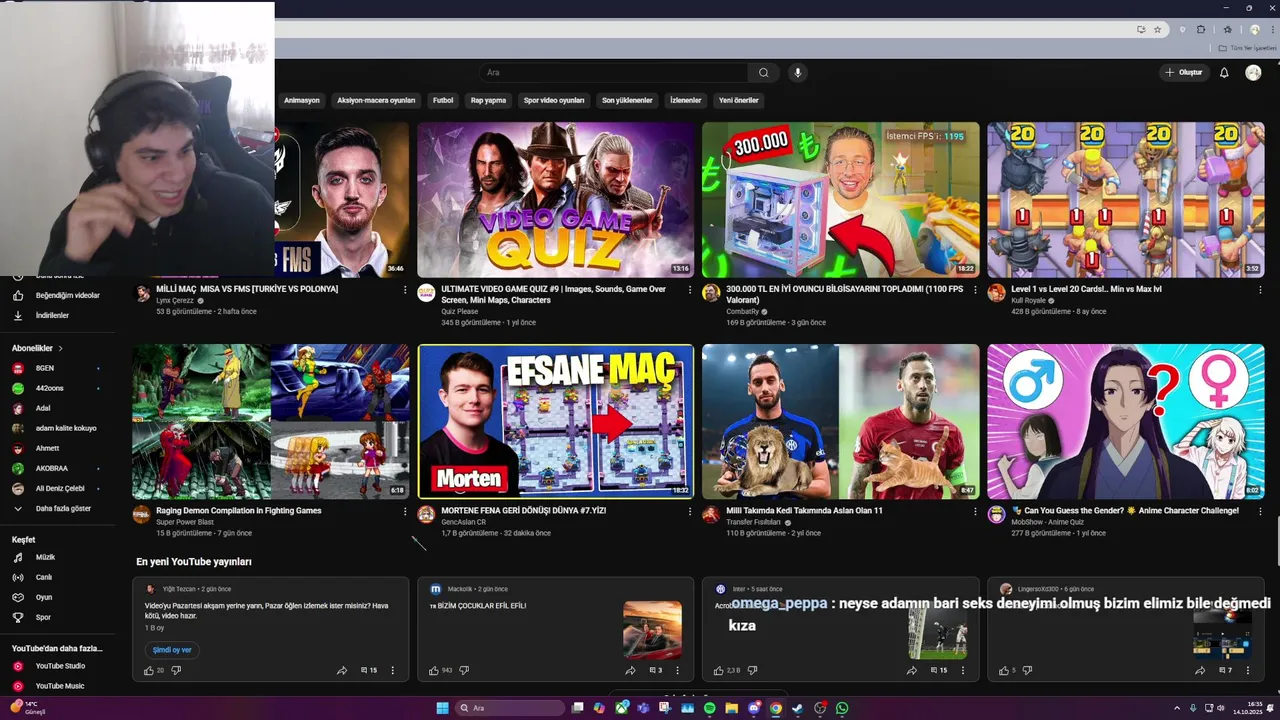Viewport: 1280px width, 720px height.
Task: Open Spotify from the taskbar
Action: tap(709, 708)
